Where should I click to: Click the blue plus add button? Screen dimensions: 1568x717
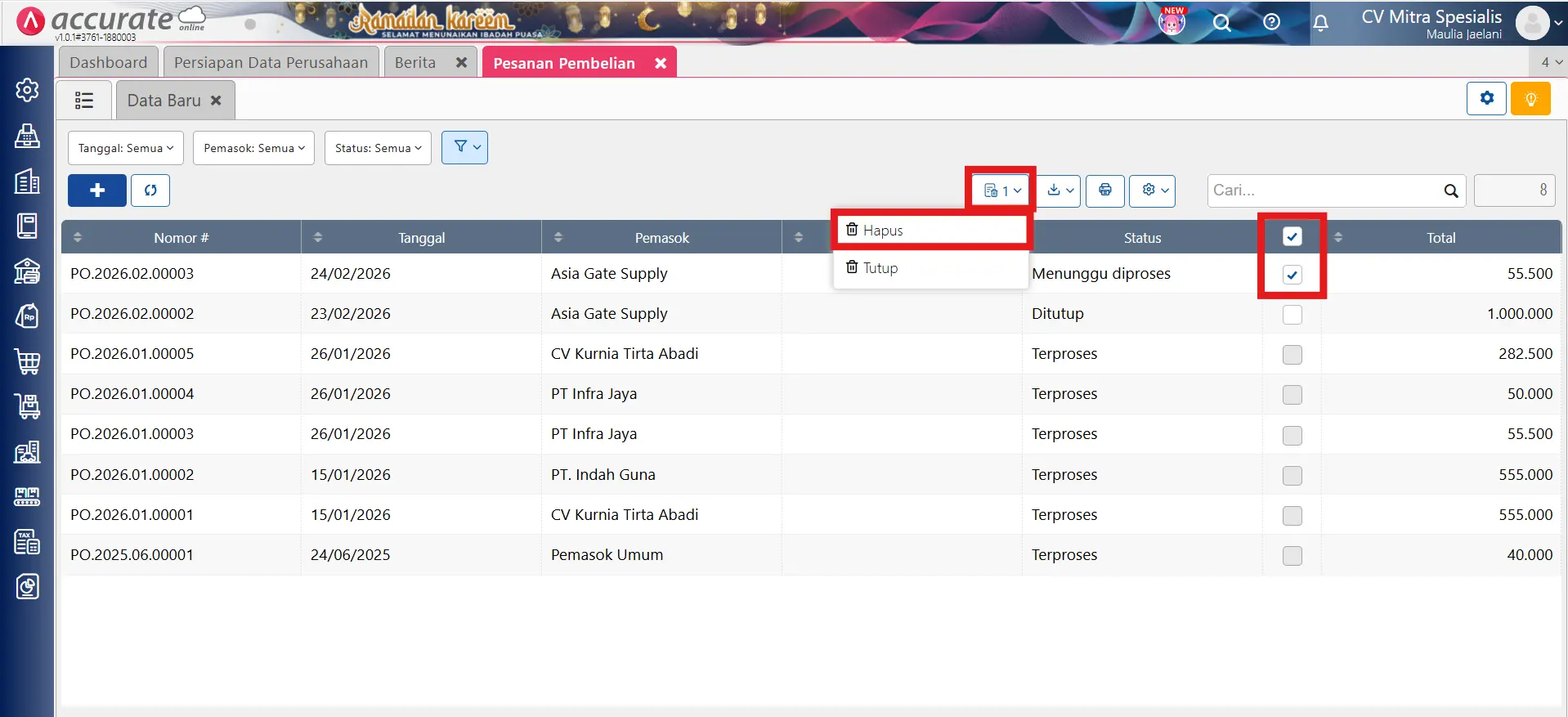tap(97, 190)
